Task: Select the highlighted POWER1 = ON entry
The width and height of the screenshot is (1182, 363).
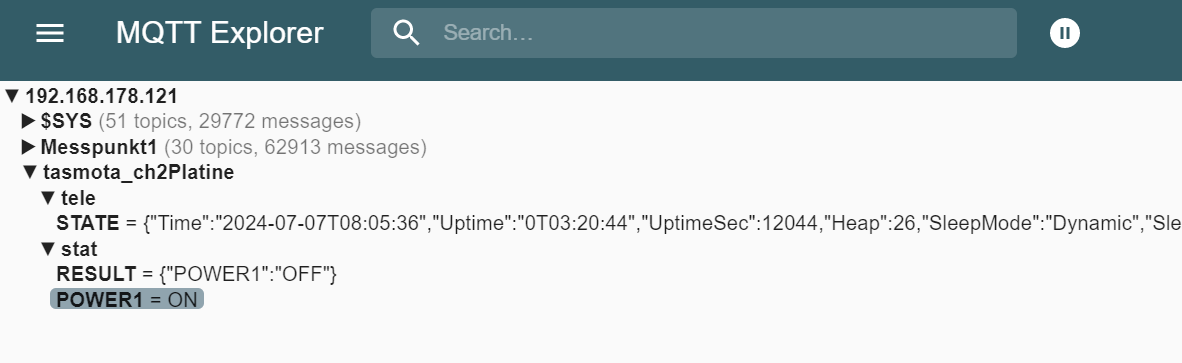Action: (x=127, y=300)
